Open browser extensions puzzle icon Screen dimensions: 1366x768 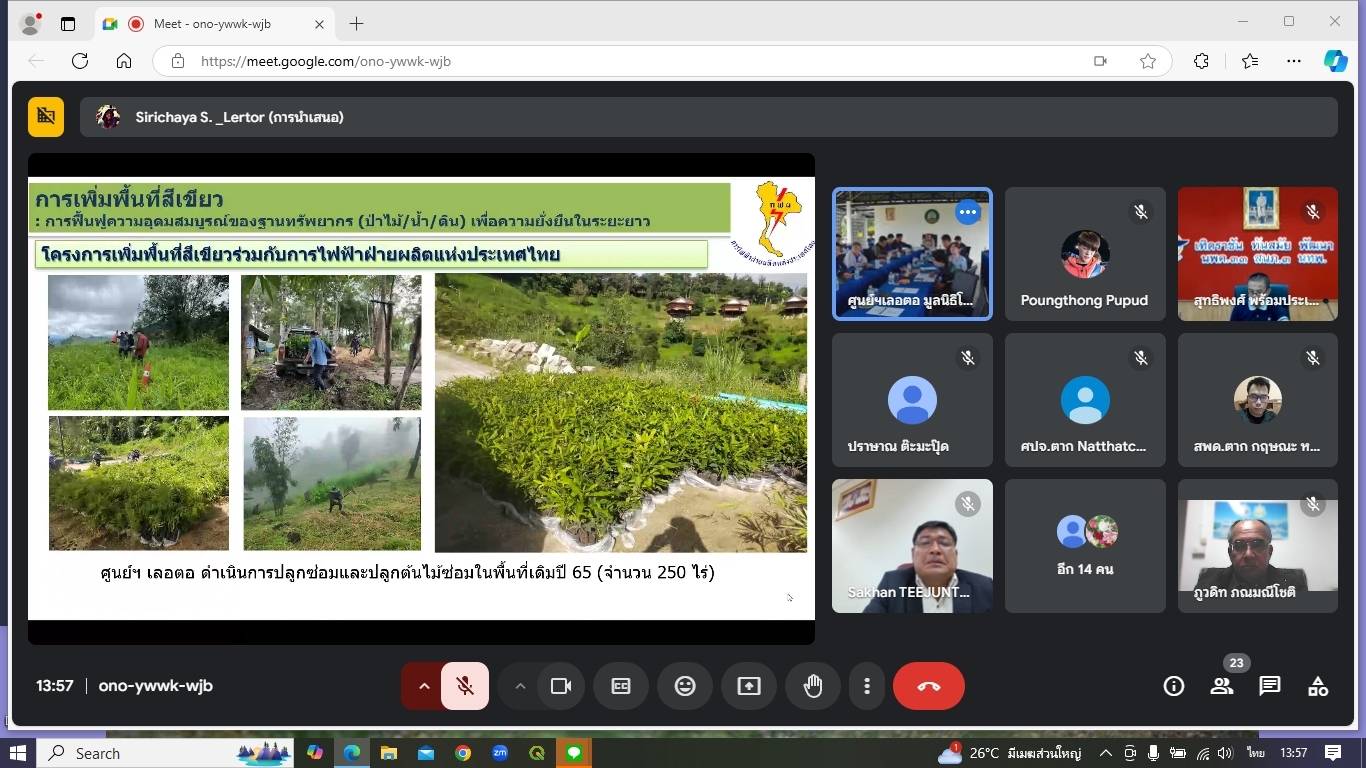click(1202, 61)
